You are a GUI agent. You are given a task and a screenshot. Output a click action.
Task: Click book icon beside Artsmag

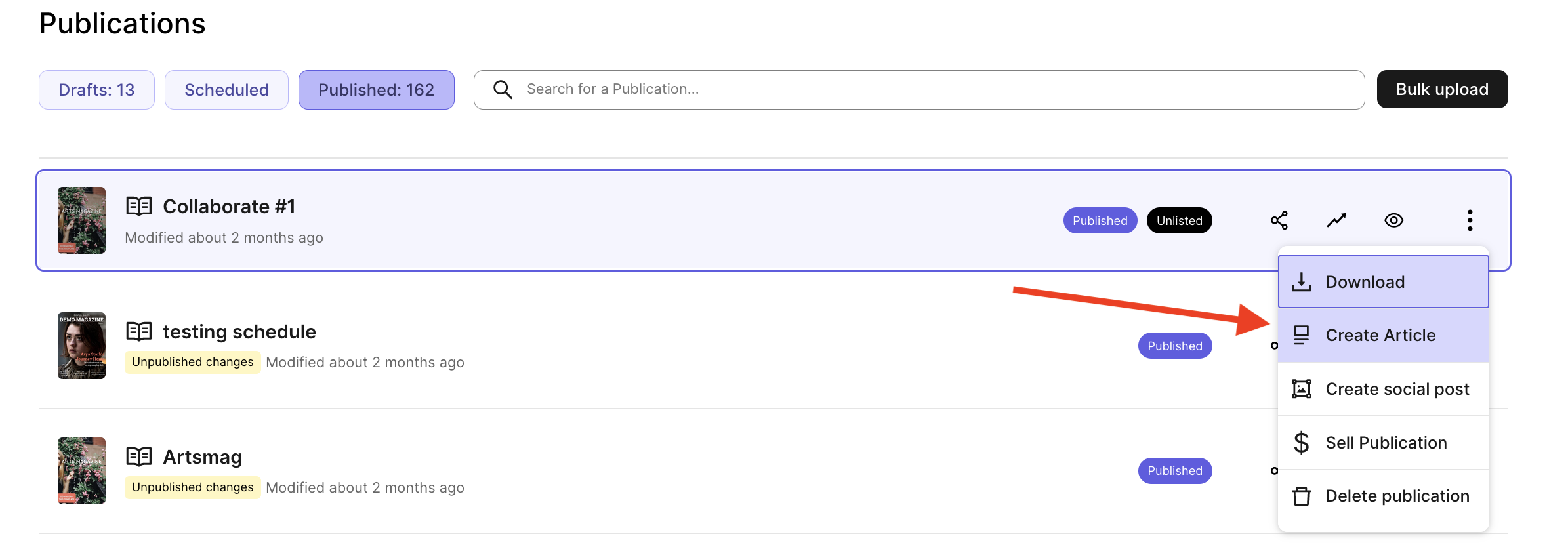tap(138, 456)
